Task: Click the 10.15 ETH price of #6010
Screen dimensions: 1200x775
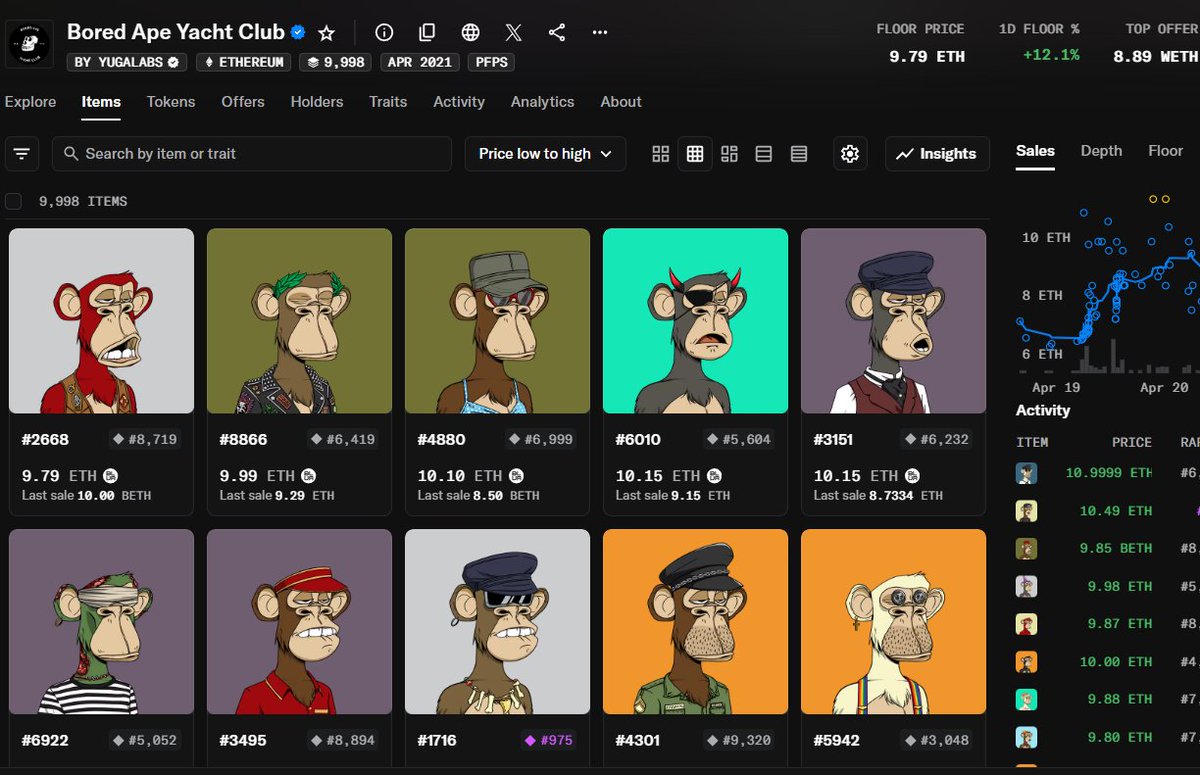Action: click(x=658, y=476)
